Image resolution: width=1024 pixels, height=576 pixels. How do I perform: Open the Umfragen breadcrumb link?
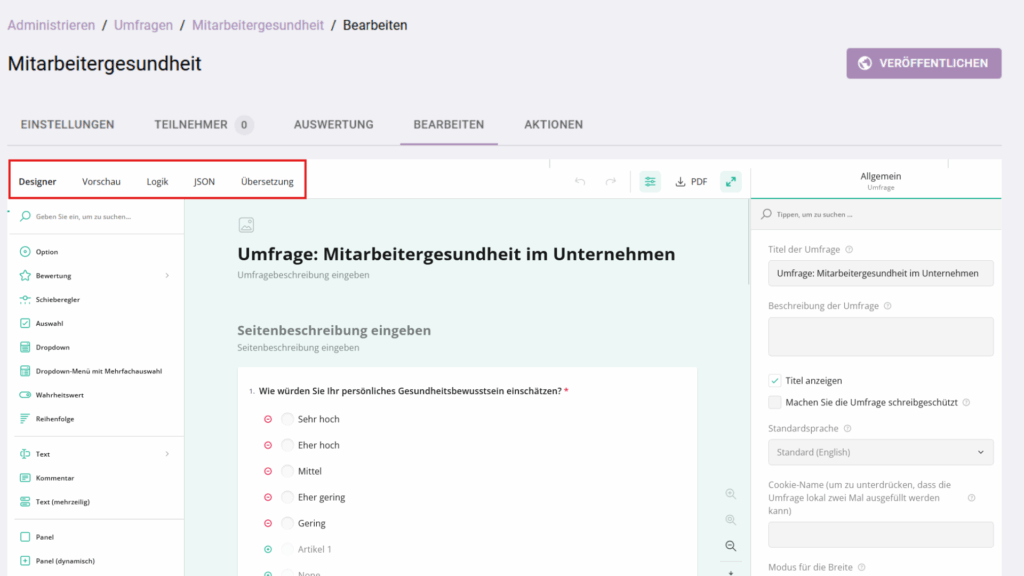click(143, 24)
